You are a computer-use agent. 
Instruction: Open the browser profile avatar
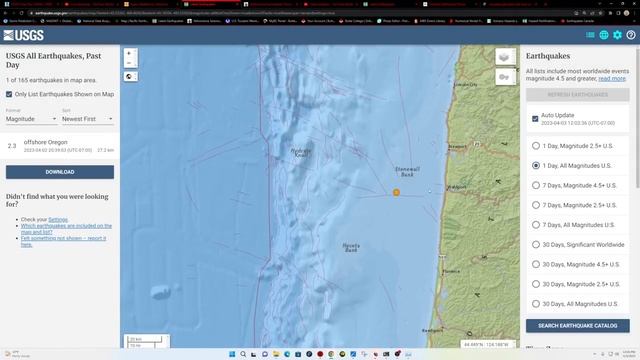coord(626,13)
